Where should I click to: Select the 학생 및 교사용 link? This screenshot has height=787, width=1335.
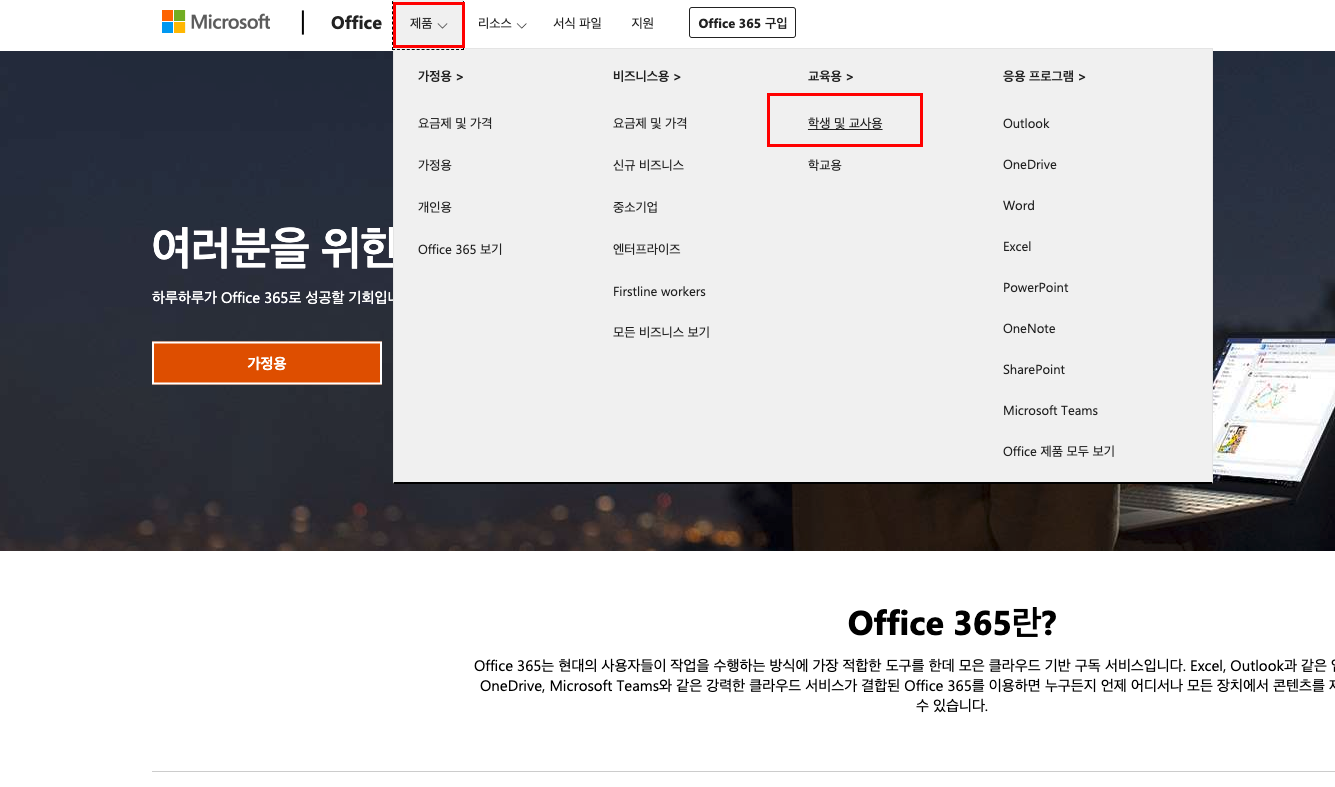click(845, 123)
